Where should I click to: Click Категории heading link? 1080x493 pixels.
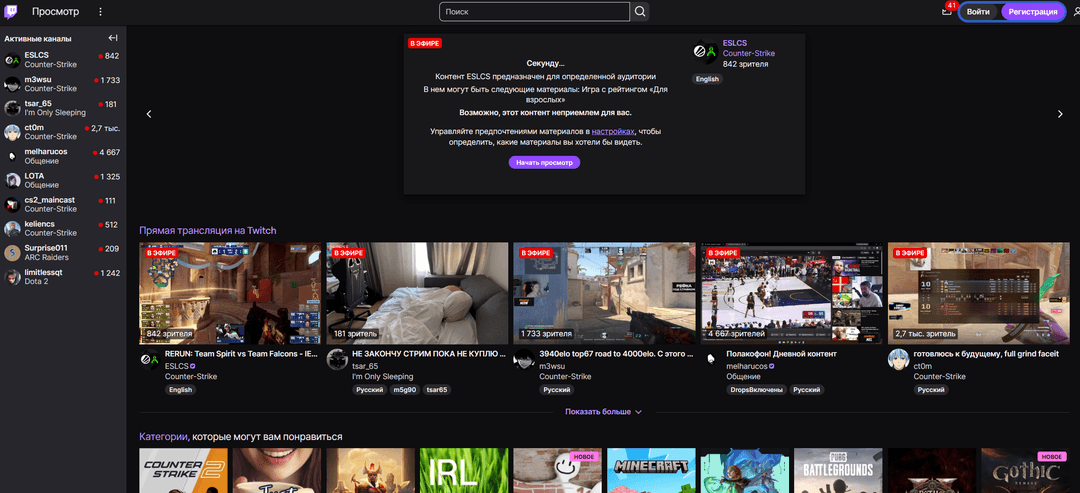coord(163,437)
